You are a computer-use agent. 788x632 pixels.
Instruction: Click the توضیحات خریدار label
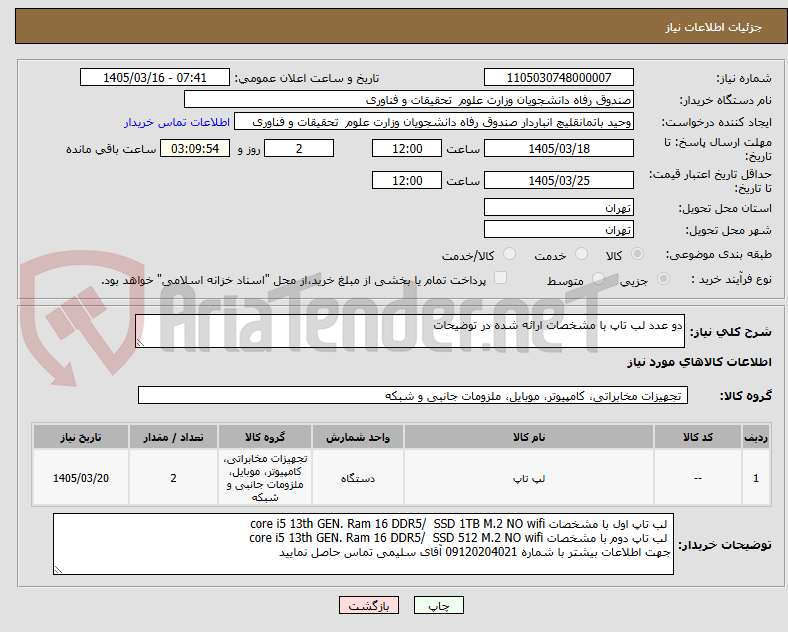(x=725, y=545)
